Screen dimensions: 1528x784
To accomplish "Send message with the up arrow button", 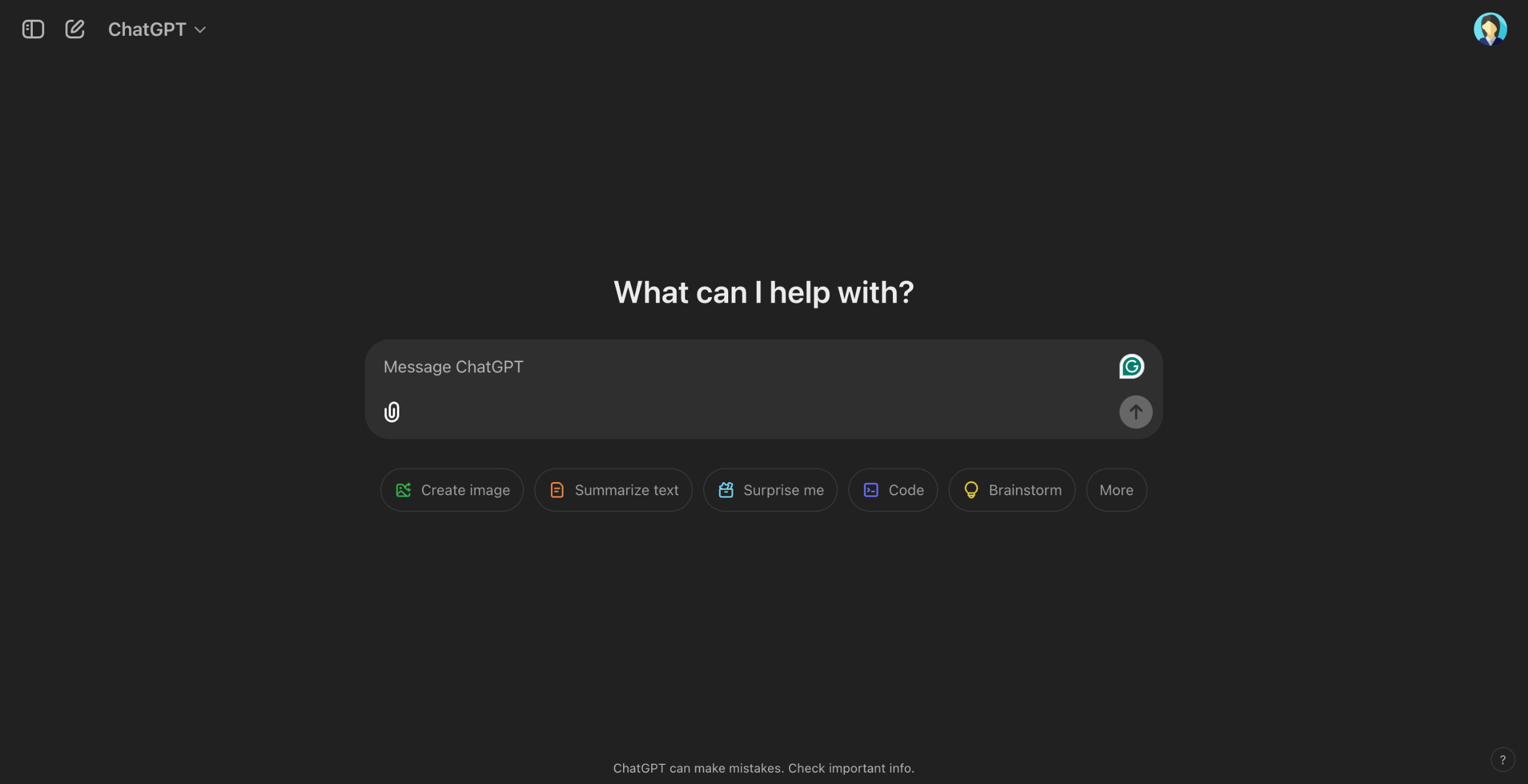I will click(x=1135, y=412).
